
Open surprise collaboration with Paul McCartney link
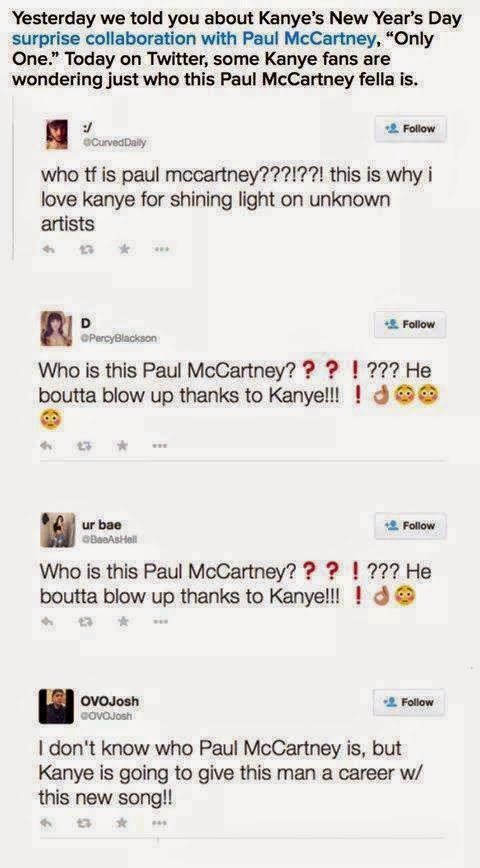click(193, 39)
